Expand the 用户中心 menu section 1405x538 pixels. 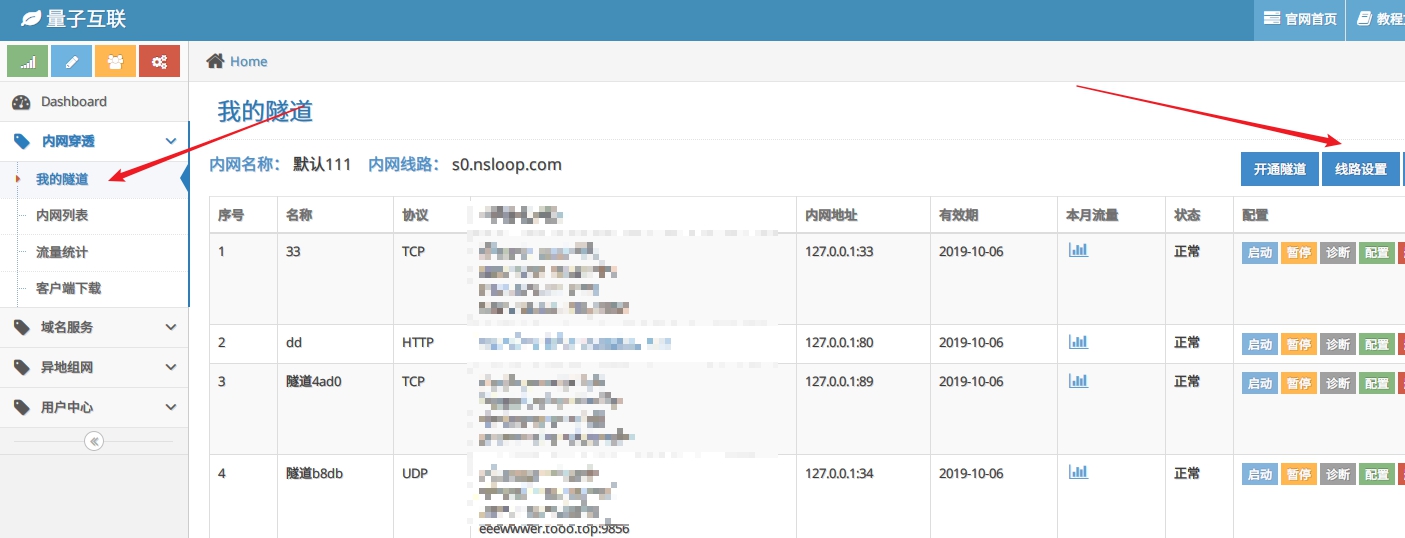pyautogui.click(x=94, y=407)
